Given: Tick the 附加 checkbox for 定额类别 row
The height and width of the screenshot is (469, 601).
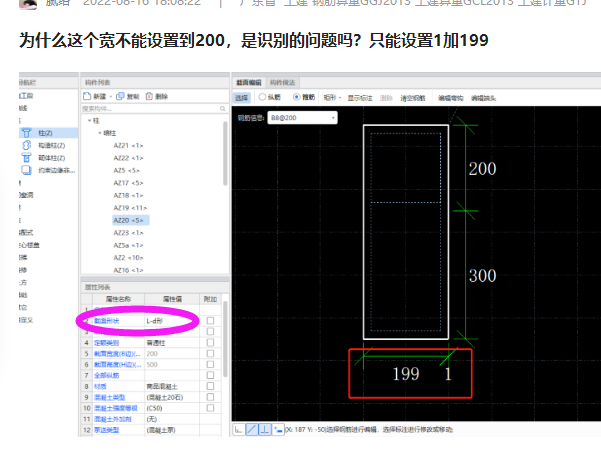Looking at the screenshot, I should click(x=210, y=343).
